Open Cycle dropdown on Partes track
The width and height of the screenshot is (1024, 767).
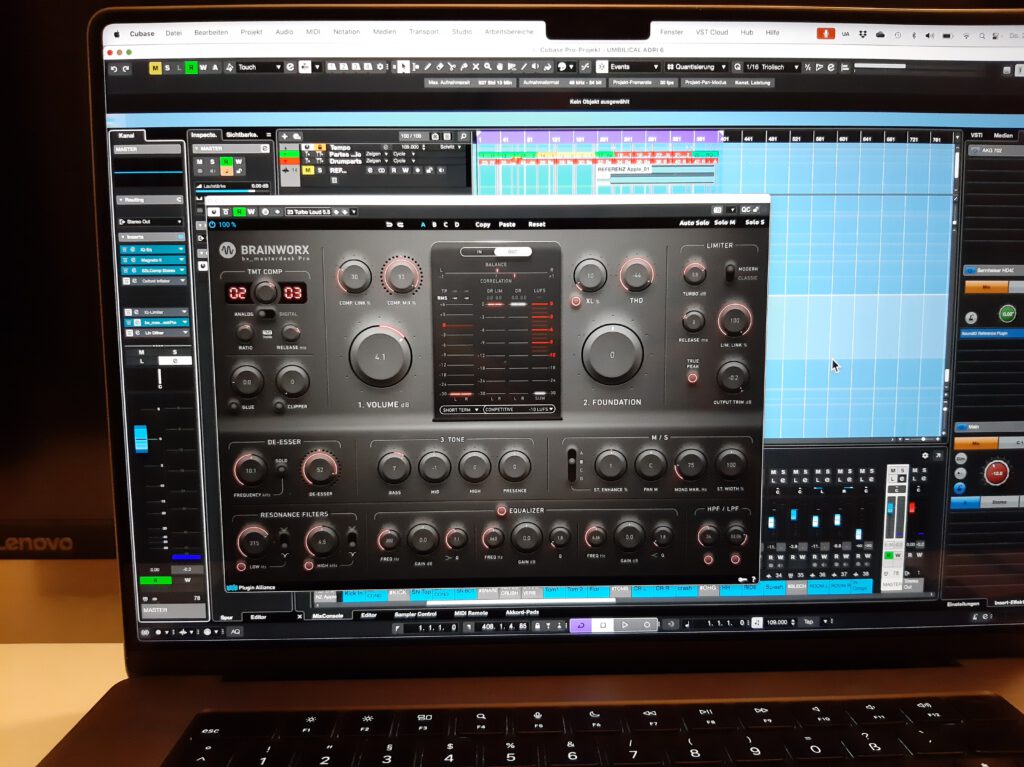pyautogui.click(x=404, y=154)
